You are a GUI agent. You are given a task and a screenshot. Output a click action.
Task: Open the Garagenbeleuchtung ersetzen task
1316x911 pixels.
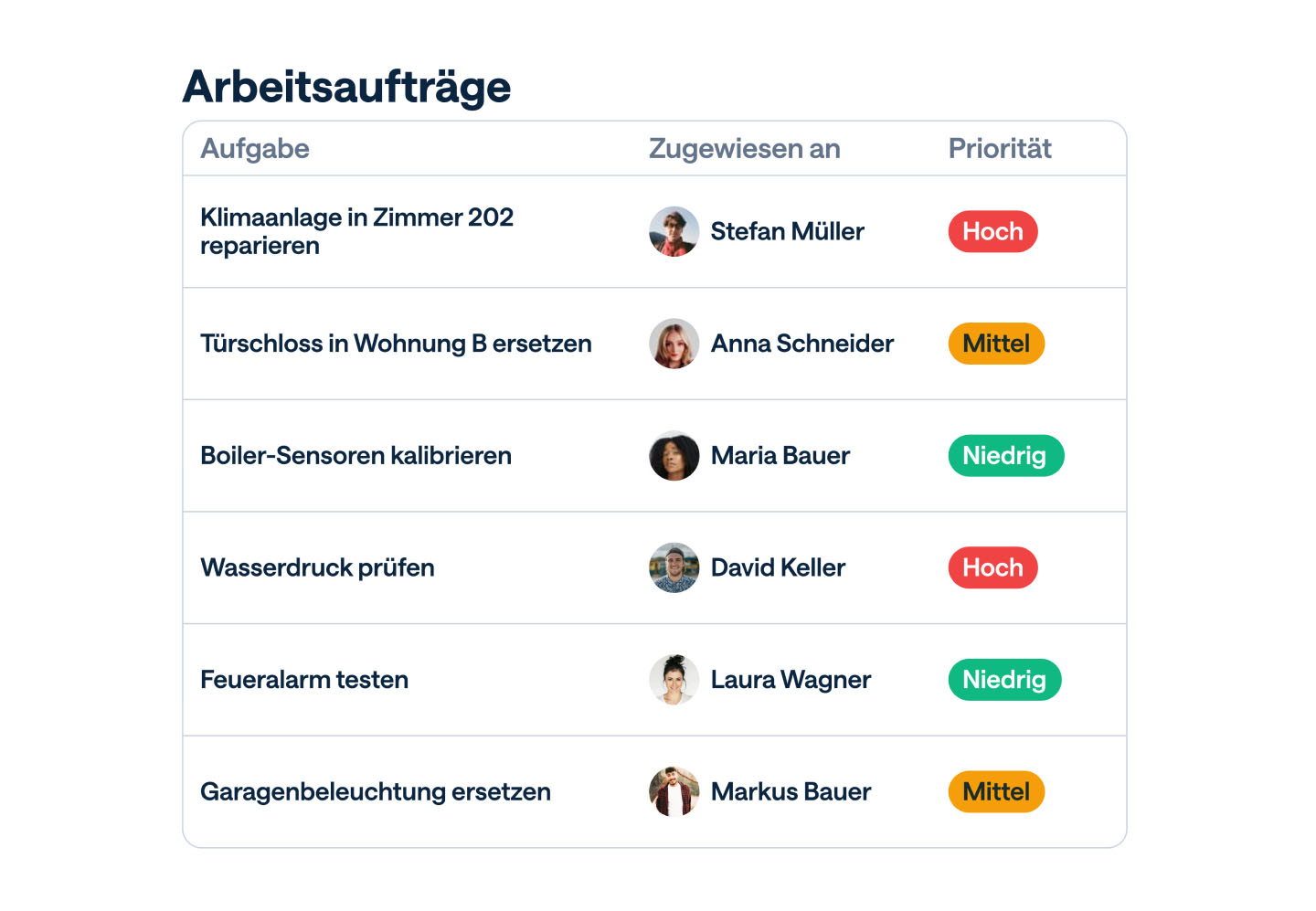(376, 791)
